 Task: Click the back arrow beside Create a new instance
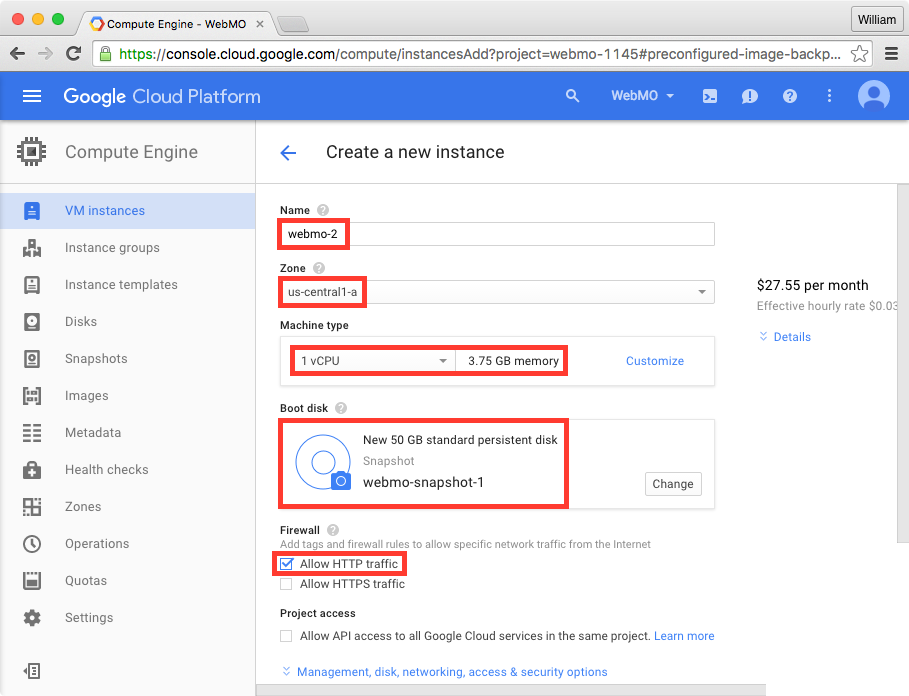pos(288,152)
